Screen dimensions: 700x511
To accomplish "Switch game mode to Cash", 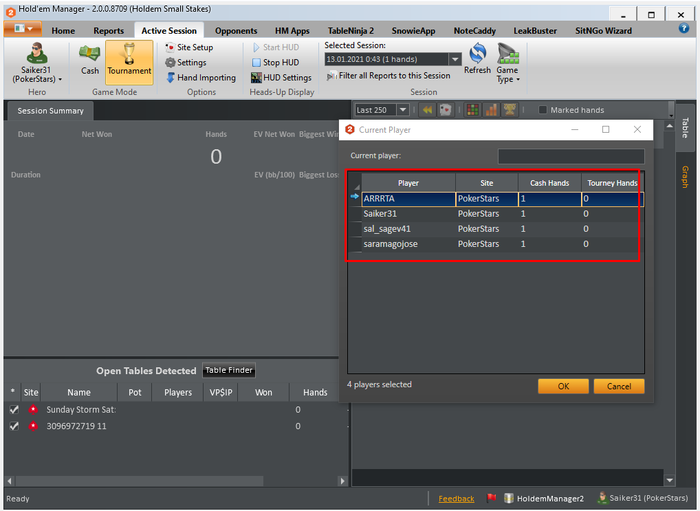I will [90, 59].
